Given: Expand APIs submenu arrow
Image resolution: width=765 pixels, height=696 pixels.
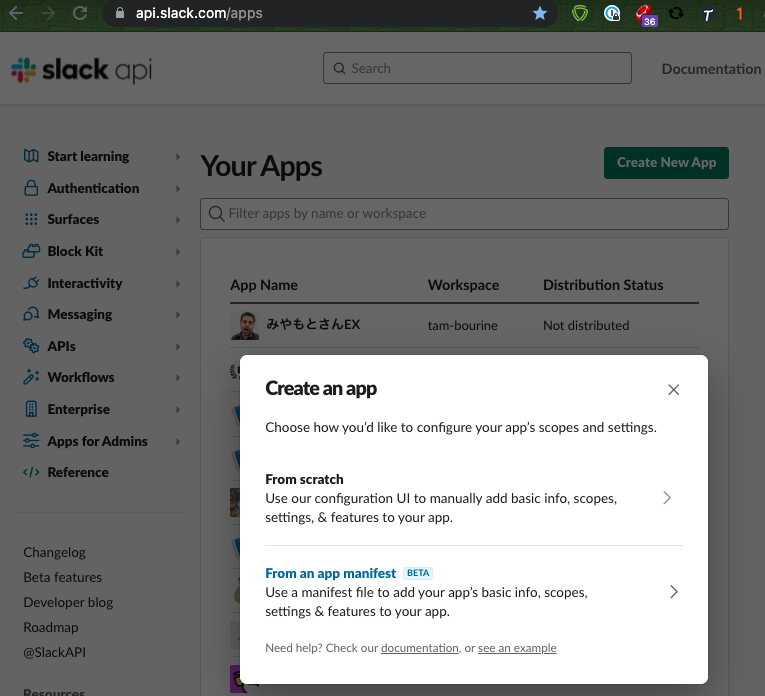Looking at the screenshot, I should coord(178,347).
